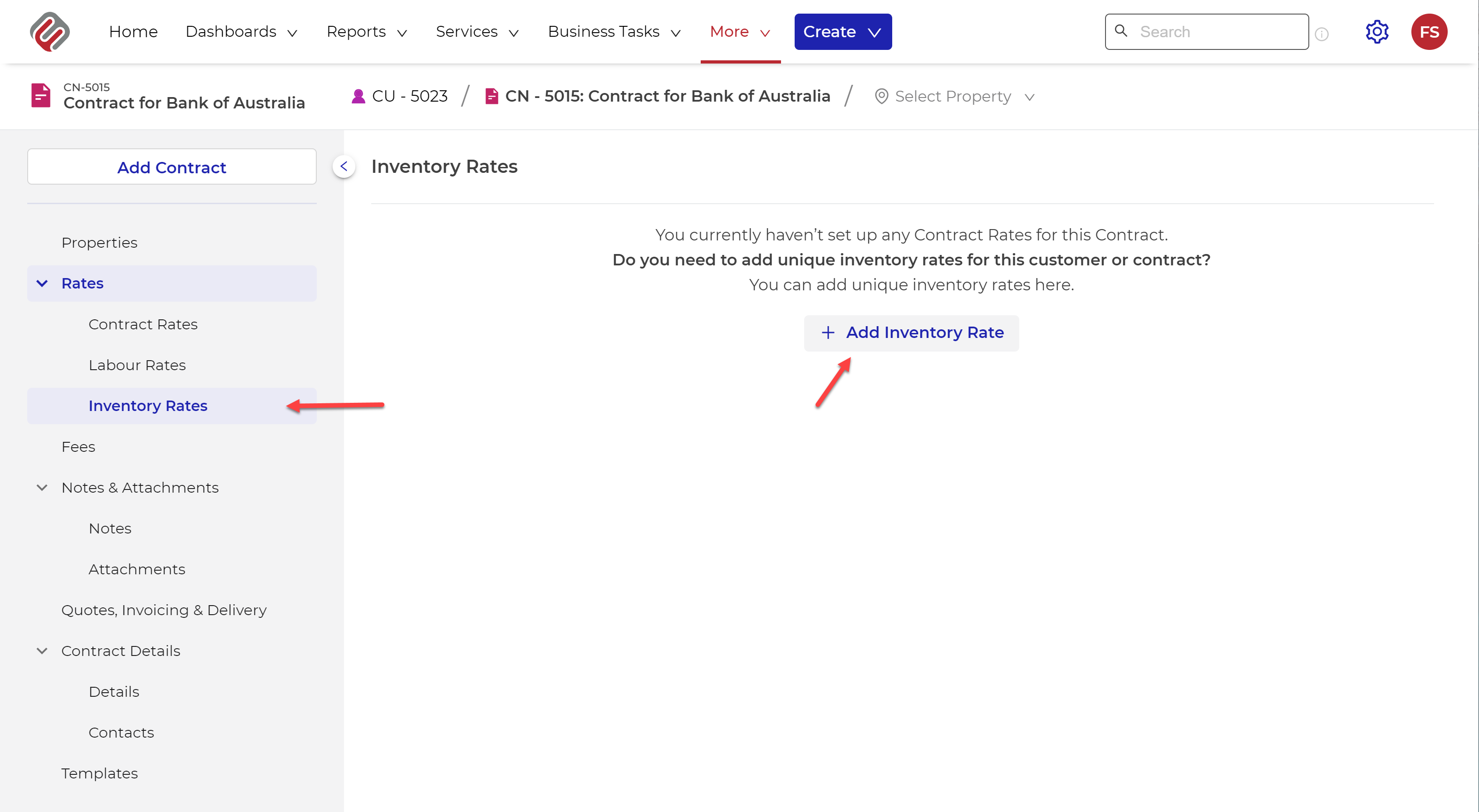Open Details under Contract Details
1479x812 pixels.
(x=113, y=691)
